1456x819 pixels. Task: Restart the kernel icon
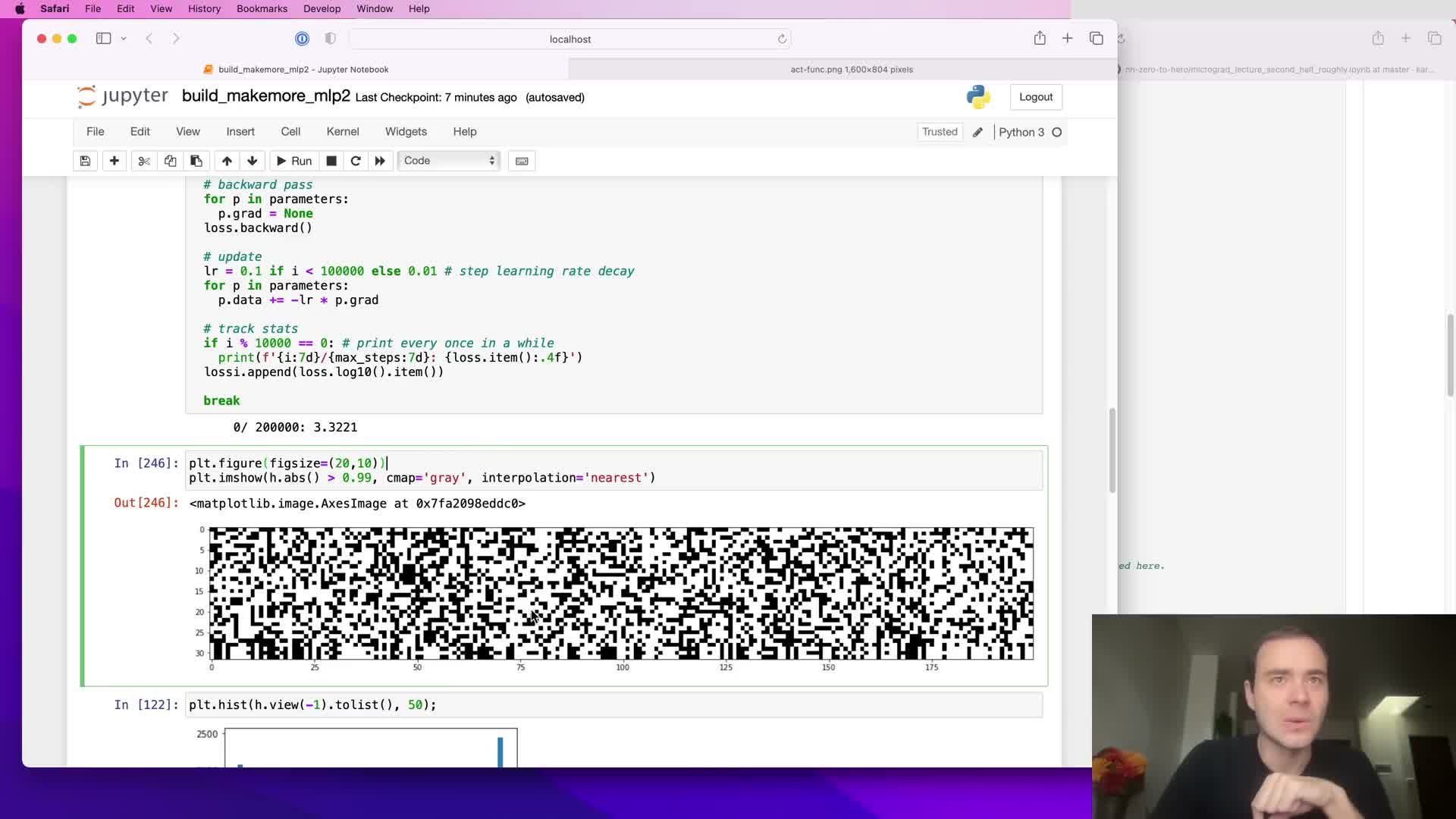[355, 161]
